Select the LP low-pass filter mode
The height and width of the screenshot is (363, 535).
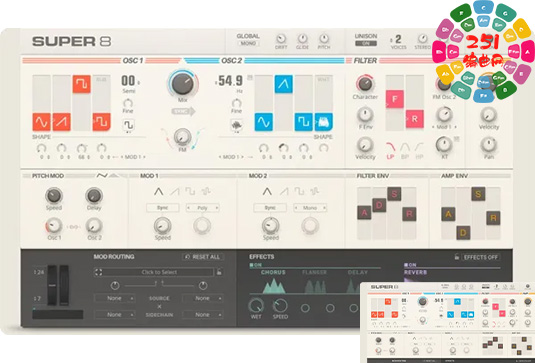(390, 150)
